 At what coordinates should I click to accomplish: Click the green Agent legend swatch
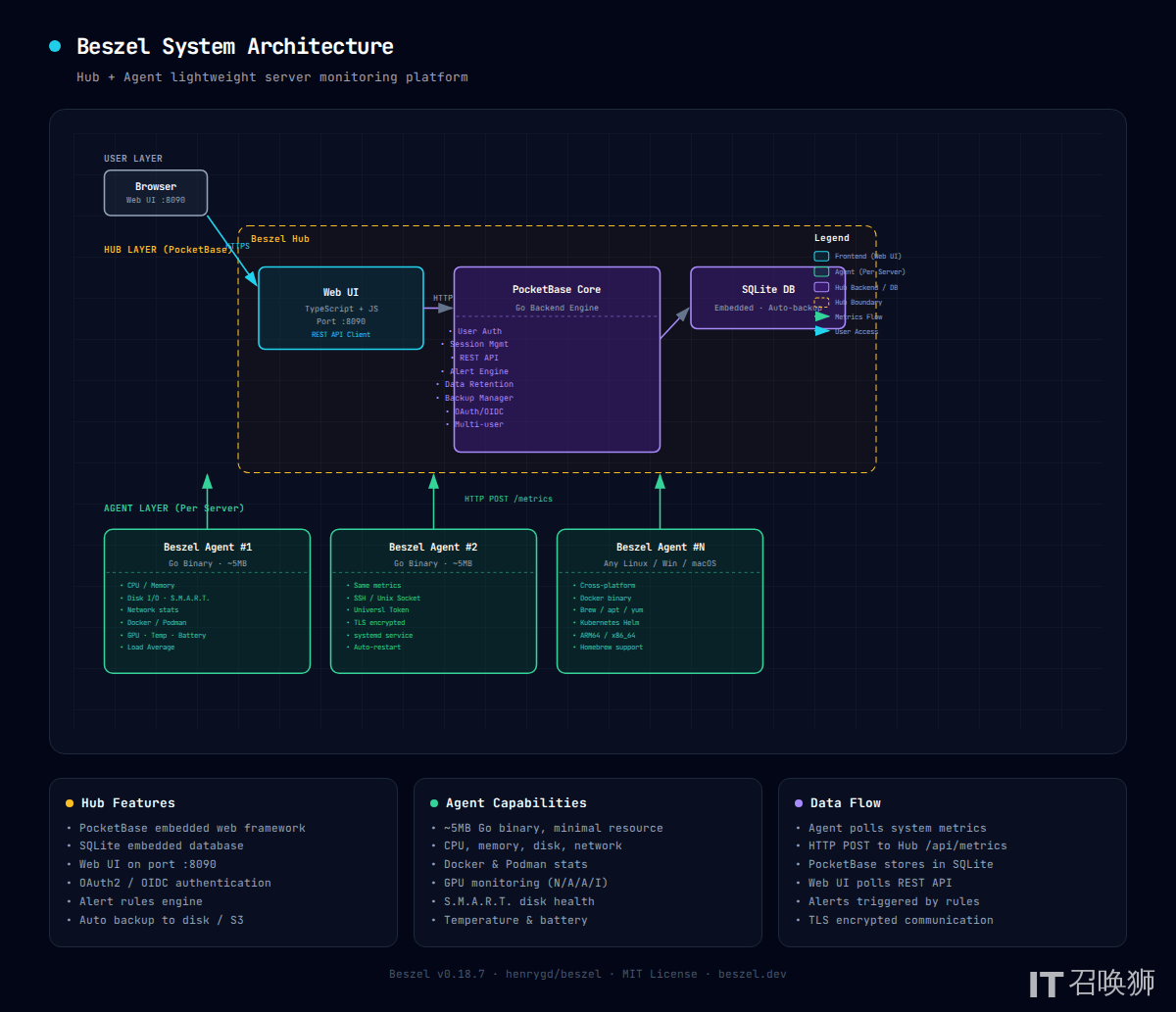click(x=821, y=271)
